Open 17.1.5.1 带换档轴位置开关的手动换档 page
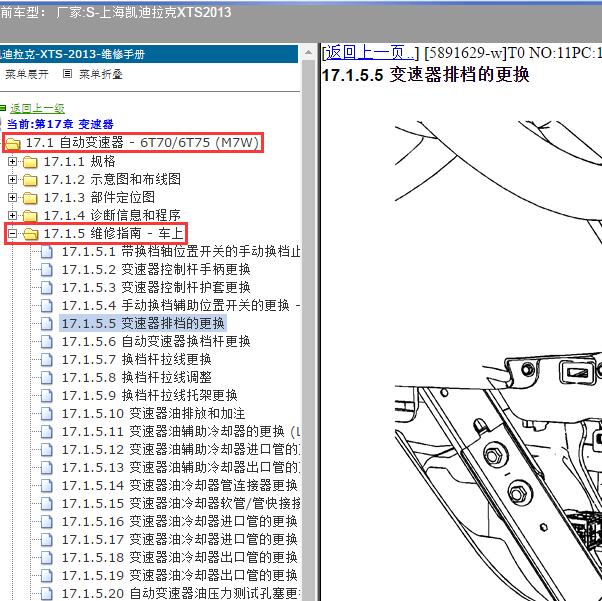The height and width of the screenshot is (601, 602). tap(181, 252)
